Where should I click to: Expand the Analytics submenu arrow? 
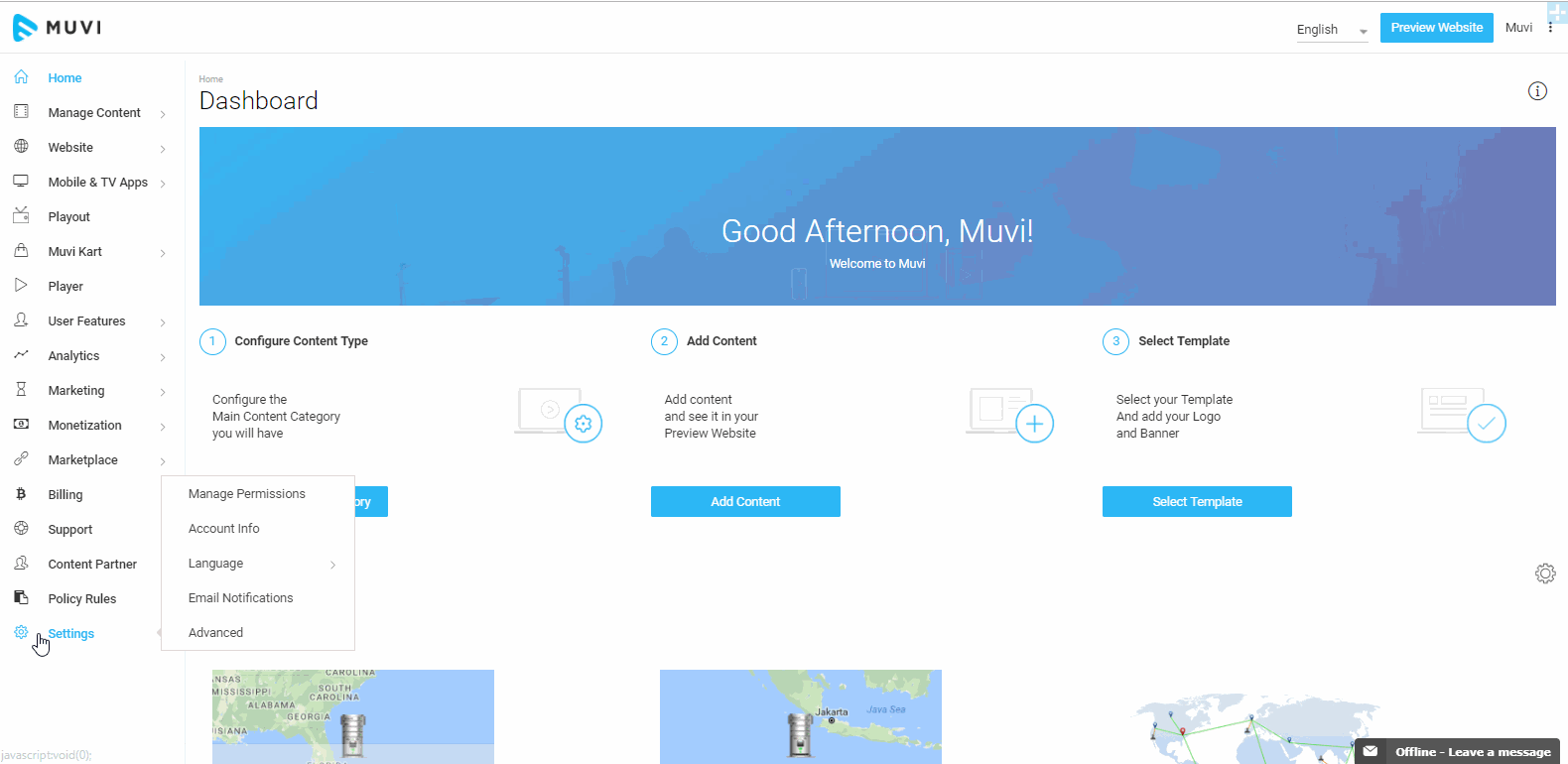(163, 357)
